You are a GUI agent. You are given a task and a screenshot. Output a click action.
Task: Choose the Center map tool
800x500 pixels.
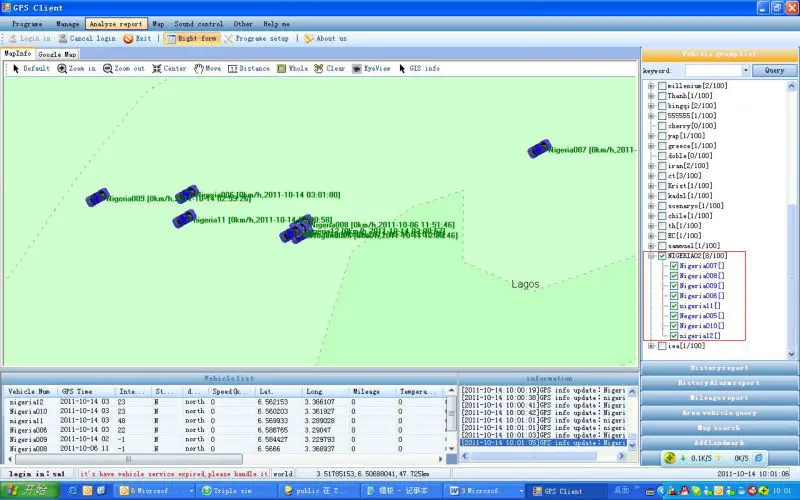[169, 68]
